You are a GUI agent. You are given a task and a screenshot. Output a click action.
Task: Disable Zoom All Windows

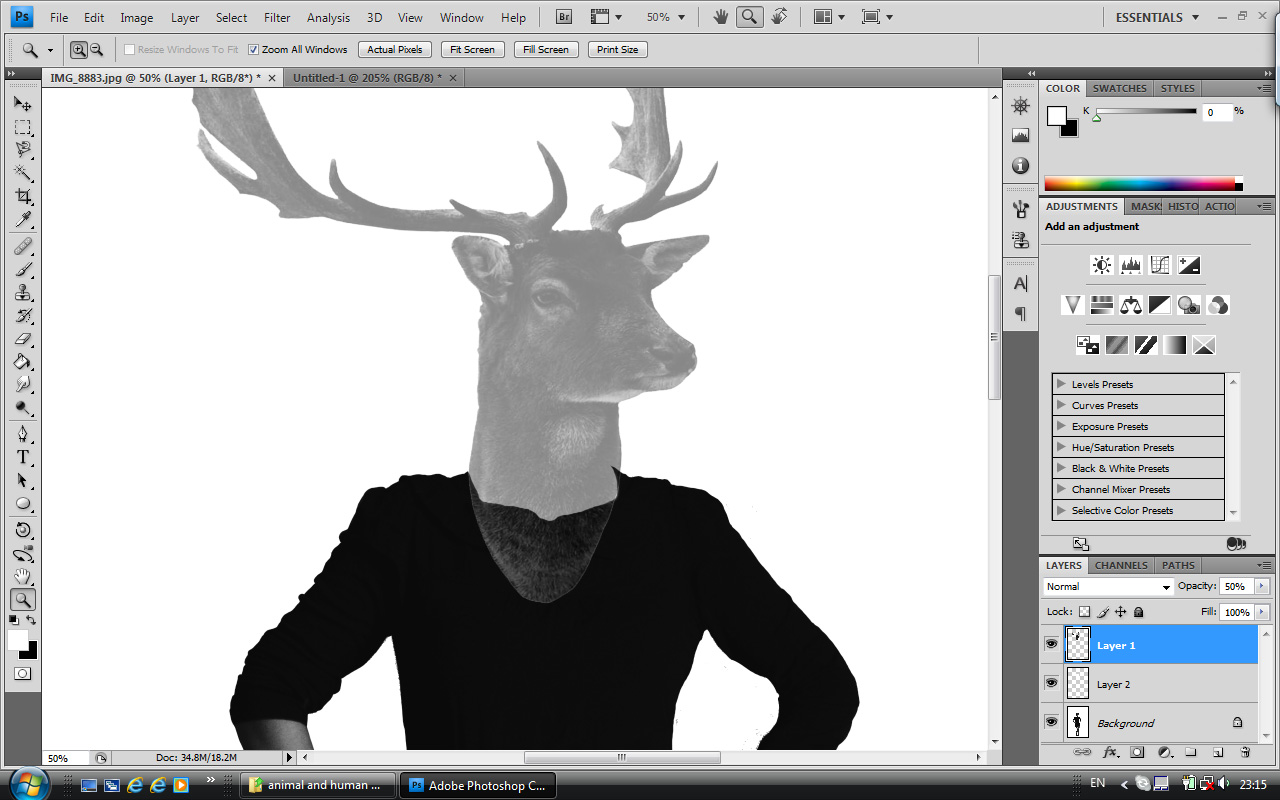(x=254, y=49)
